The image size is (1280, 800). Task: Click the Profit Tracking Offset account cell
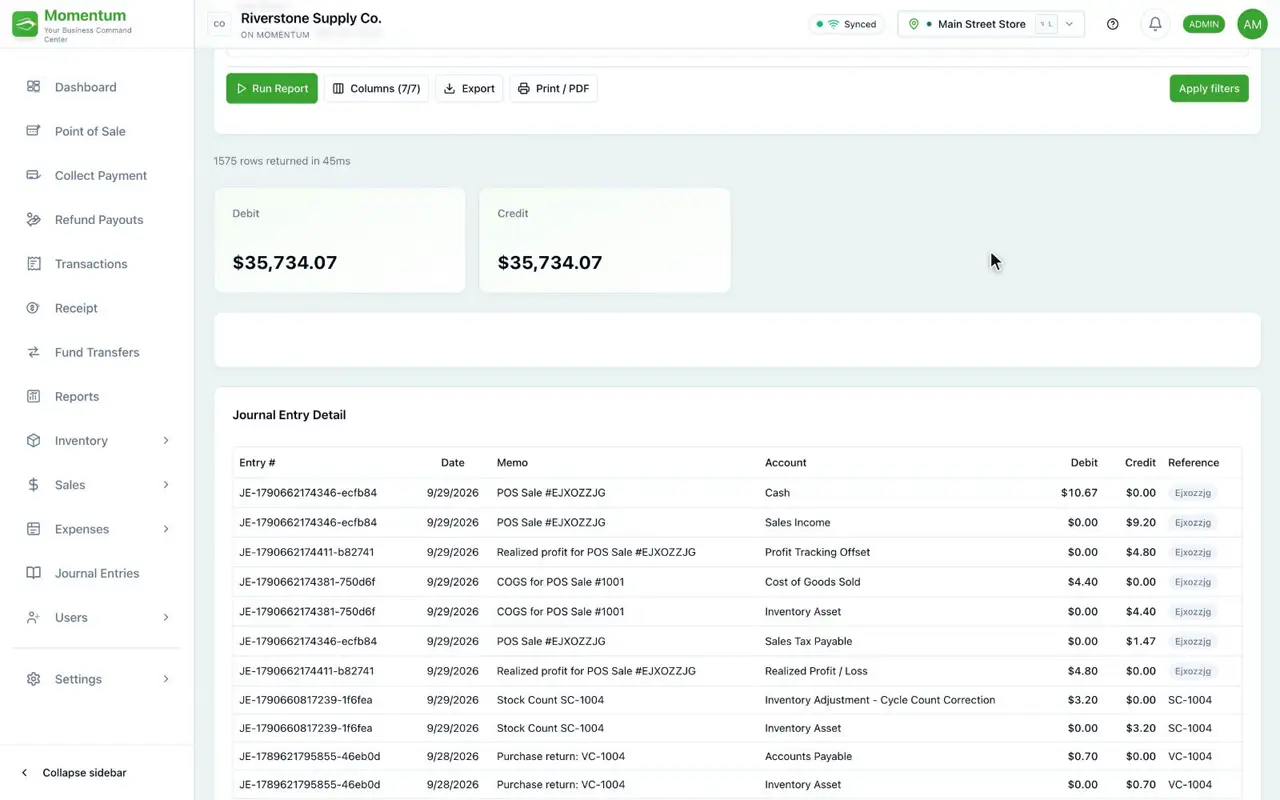[817, 552]
